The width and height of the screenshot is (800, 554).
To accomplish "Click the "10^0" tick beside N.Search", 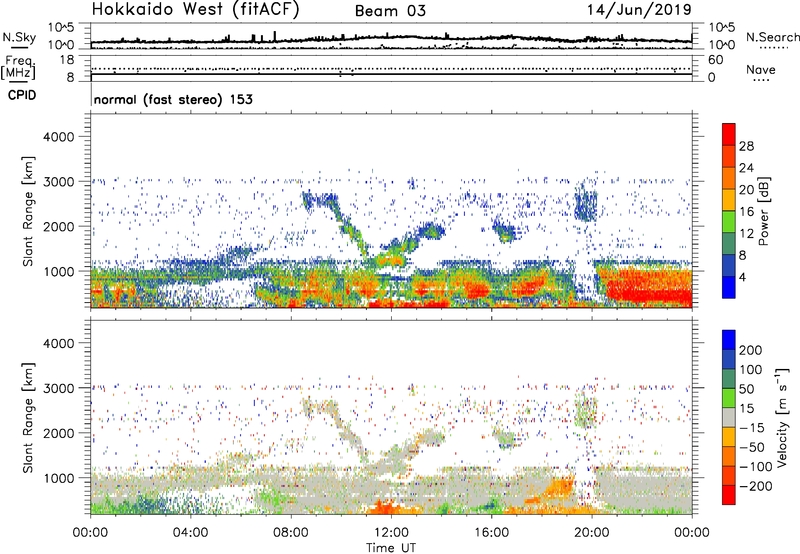I will click(x=722, y=45).
